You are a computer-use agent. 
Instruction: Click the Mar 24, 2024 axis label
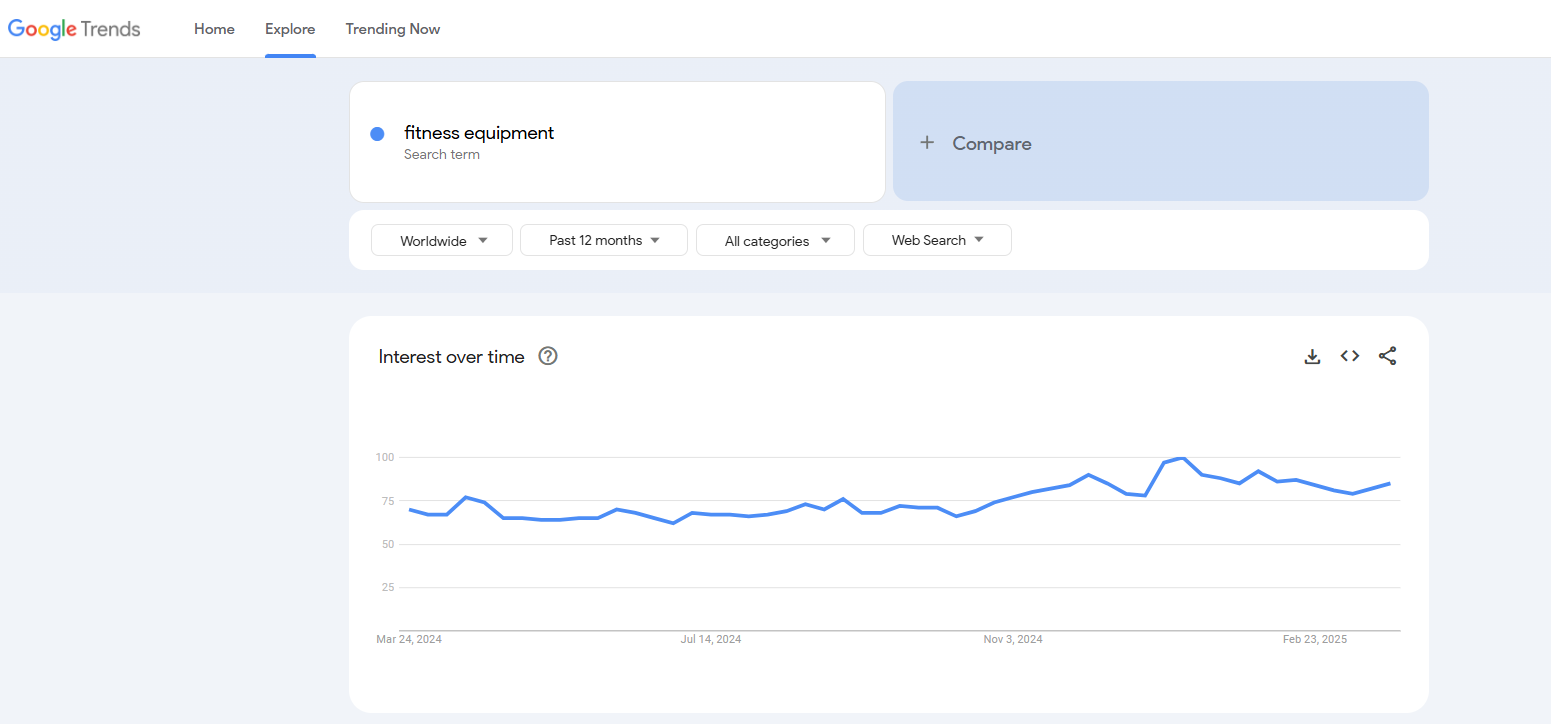tap(409, 639)
